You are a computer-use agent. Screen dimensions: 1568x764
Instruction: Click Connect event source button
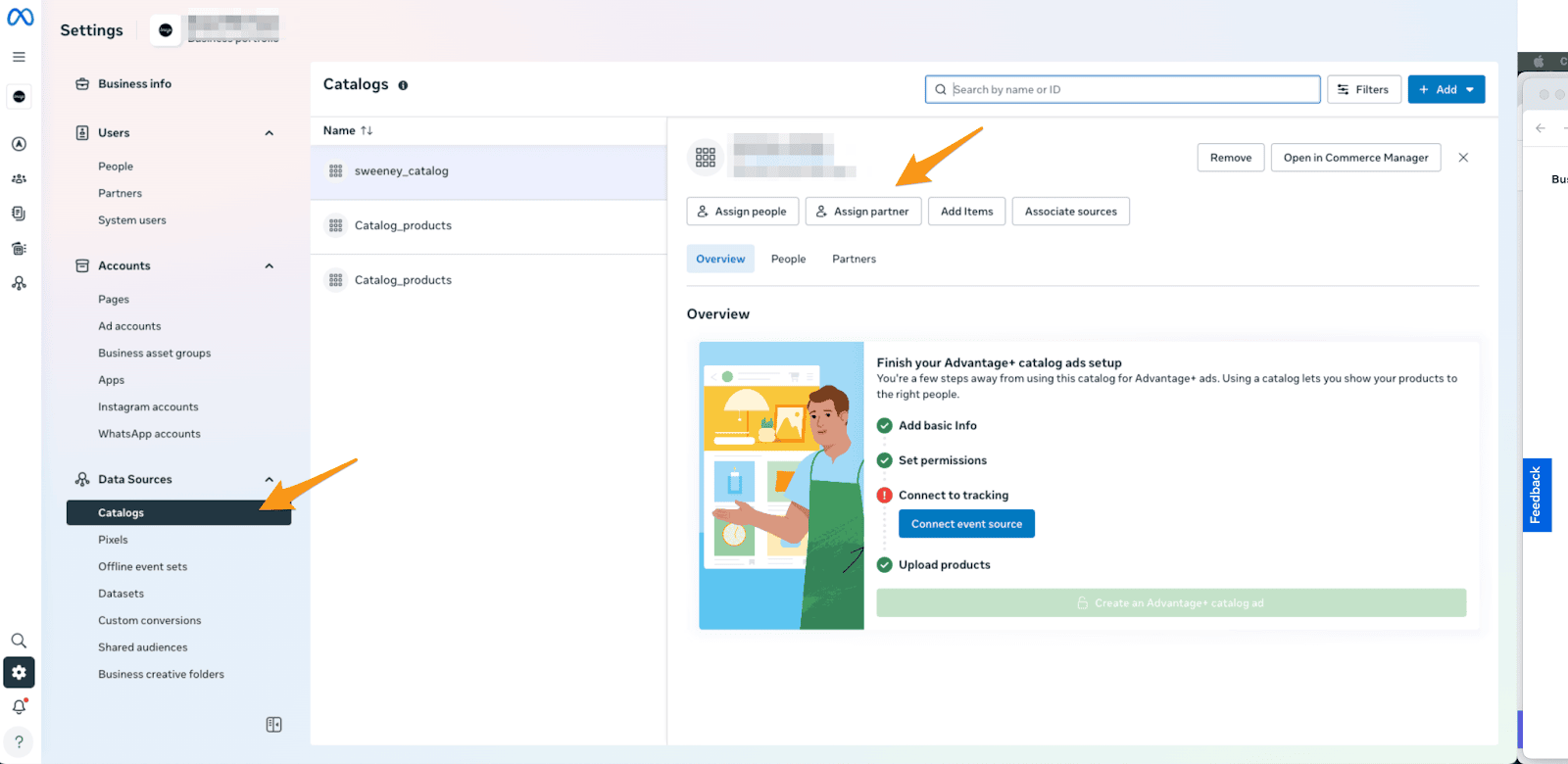coord(966,524)
